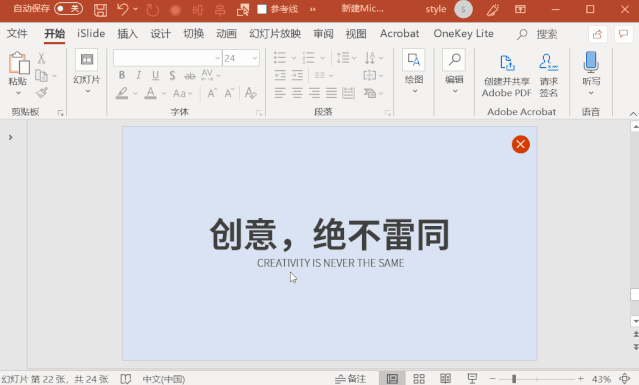Click the Clear Formatting icon
Viewport: 639px width, 385px height.
[251, 93]
